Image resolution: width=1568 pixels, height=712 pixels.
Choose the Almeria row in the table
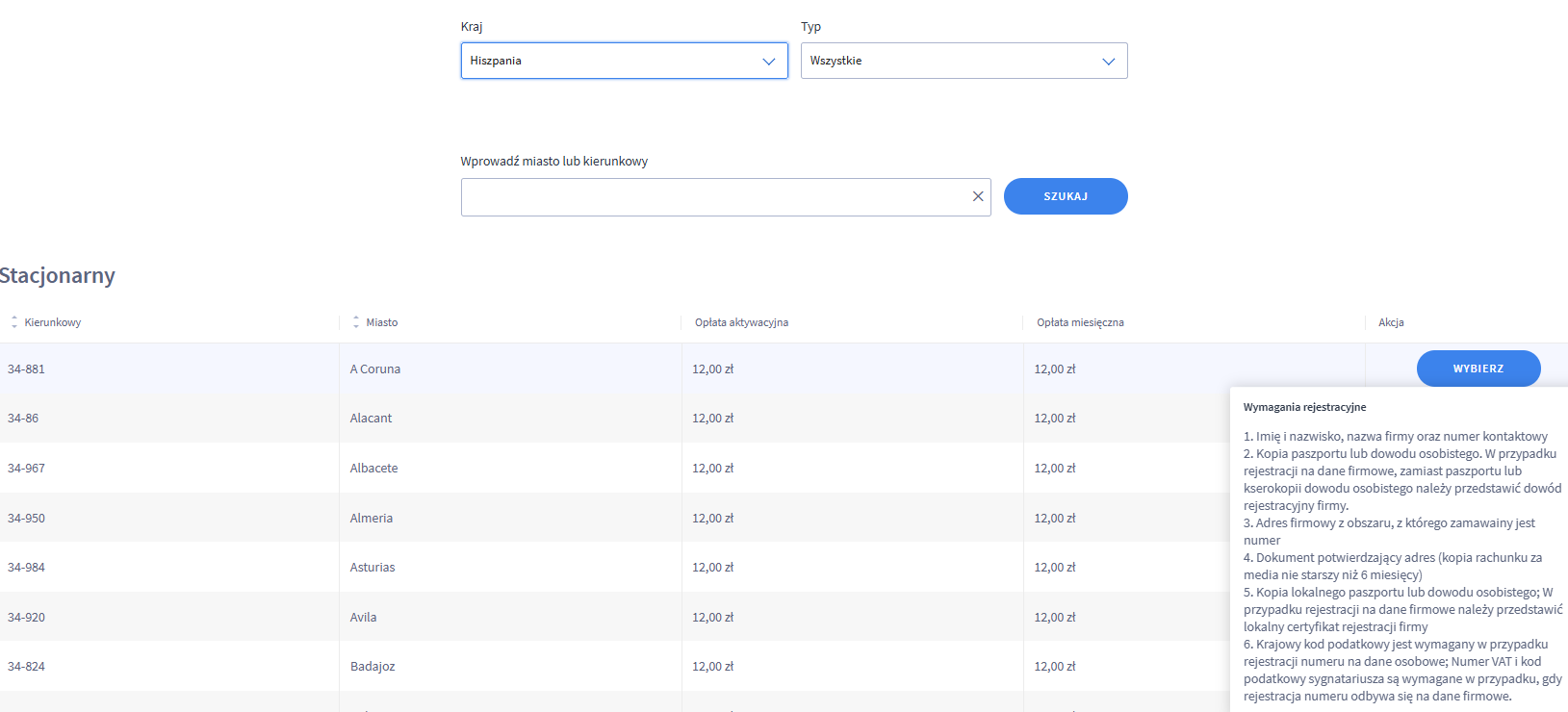[372, 519]
